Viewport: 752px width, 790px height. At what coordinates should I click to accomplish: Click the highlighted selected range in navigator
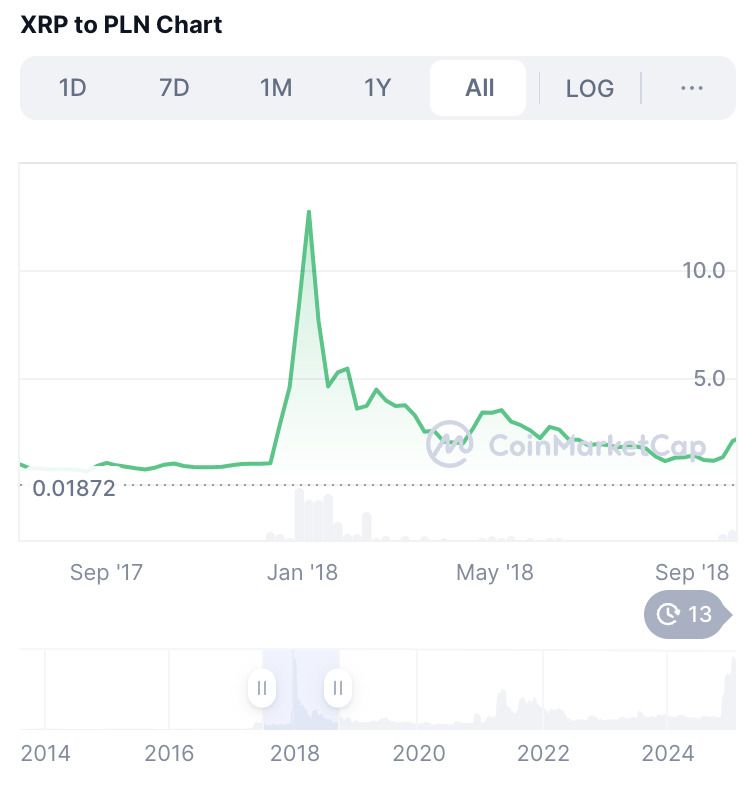coord(300,689)
